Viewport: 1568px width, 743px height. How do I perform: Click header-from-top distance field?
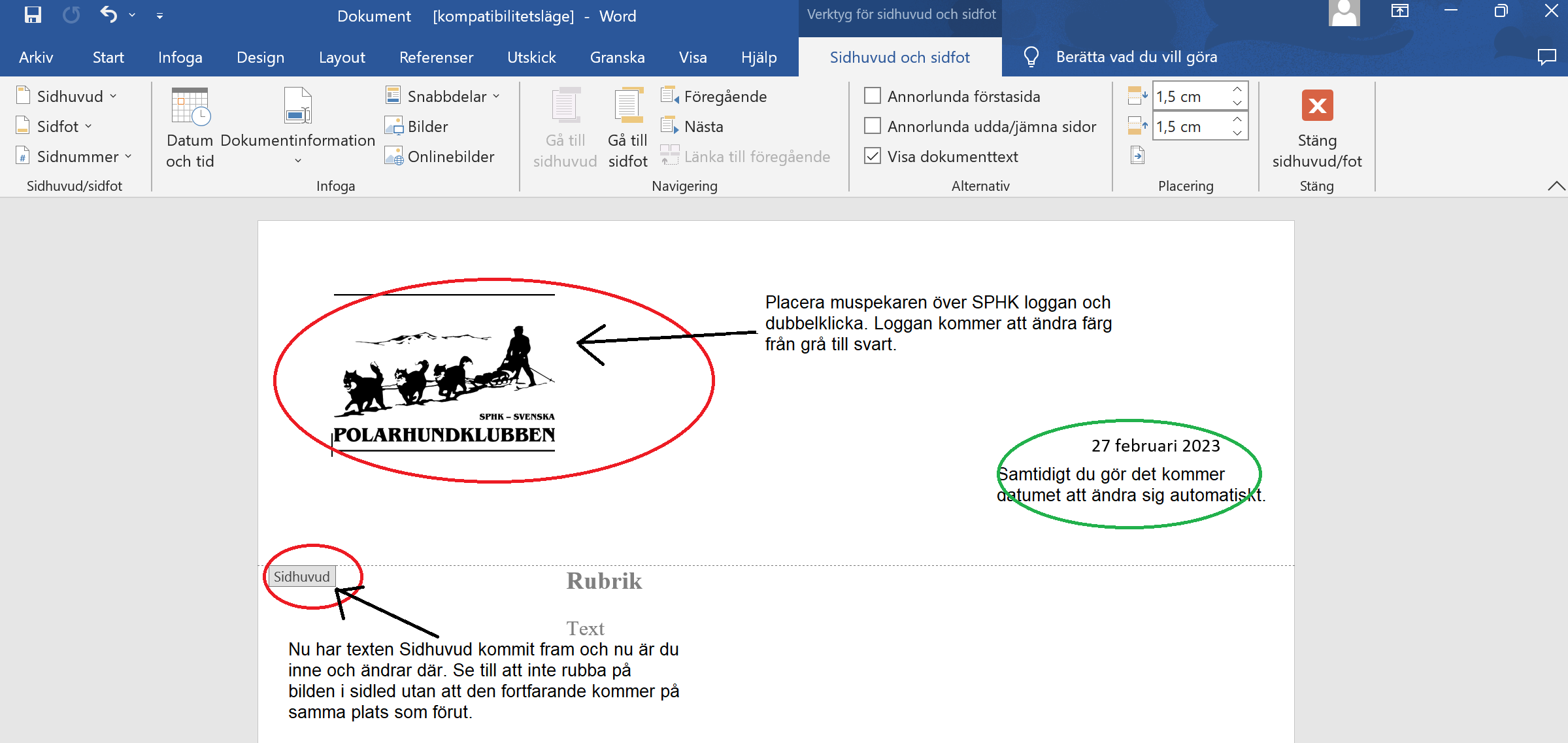tap(1191, 96)
